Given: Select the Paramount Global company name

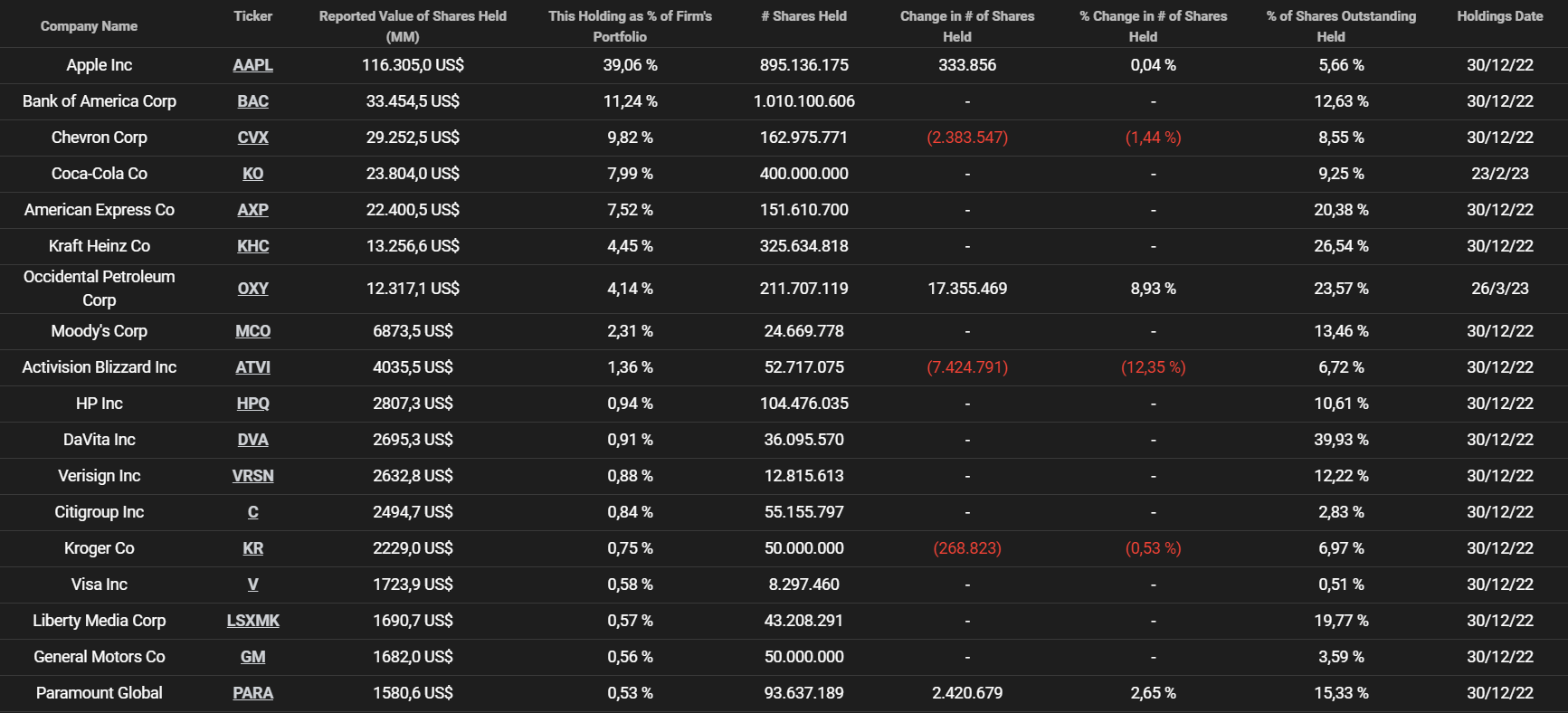Looking at the screenshot, I should pos(100,693).
